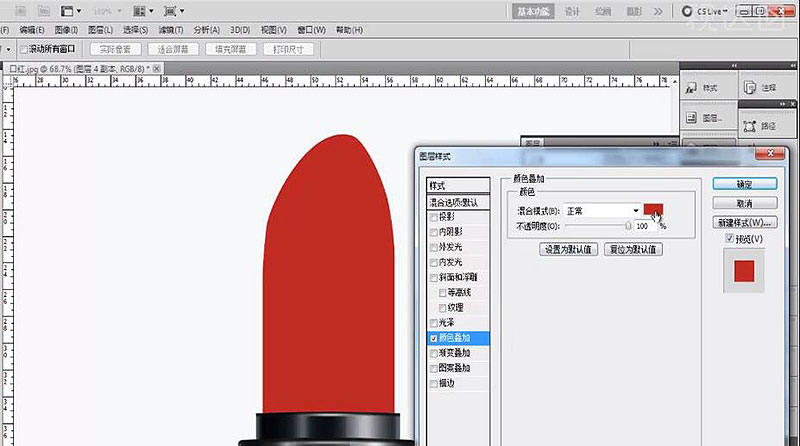Open the Paths (路径) panel icon
Image resolution: width=800 pixels, height=446 pixels.
click(749, 126)
